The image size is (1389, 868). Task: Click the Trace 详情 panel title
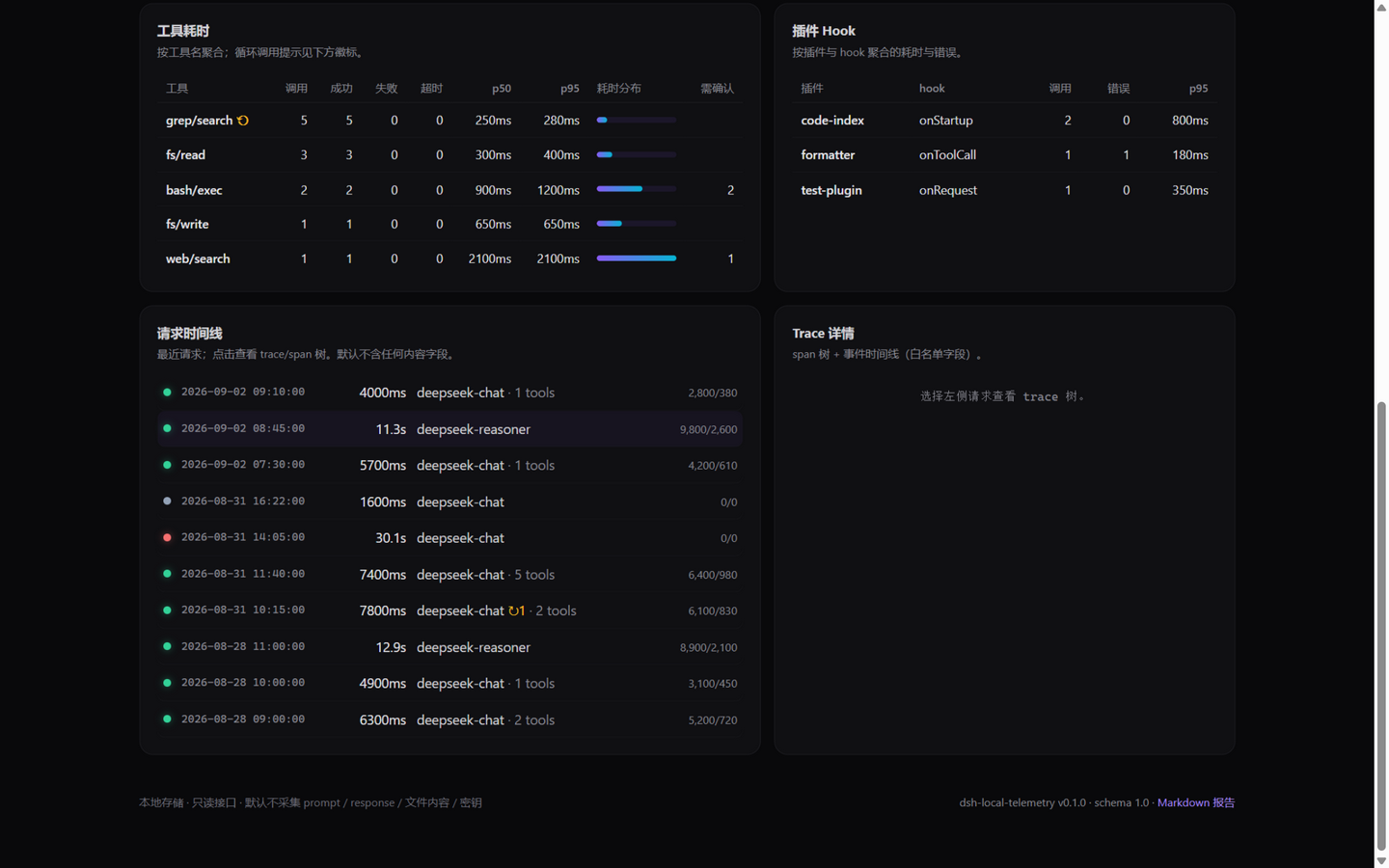[823, 333]
